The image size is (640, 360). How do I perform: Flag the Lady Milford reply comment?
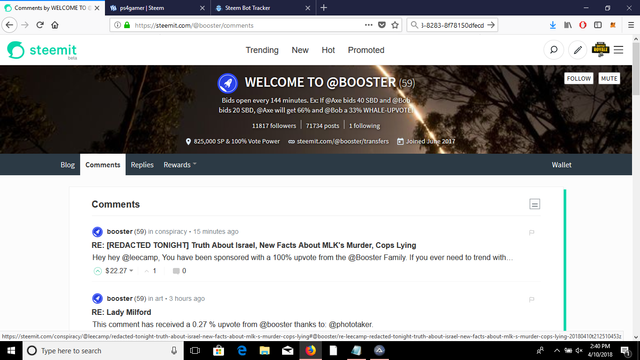pyautogui.click(x=531, y=299)
